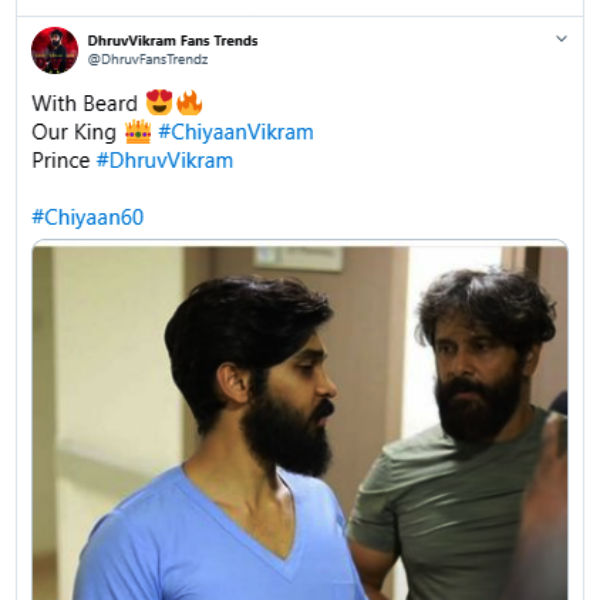Image resolution: width=600 pixels, height=600 pixels.
Task: Click the heart-eyes emoji
Action: pos(159,103)
